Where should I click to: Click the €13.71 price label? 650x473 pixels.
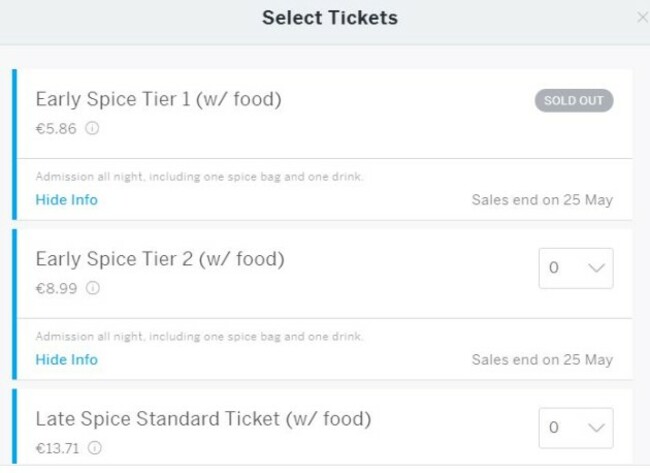pos(57,448)
